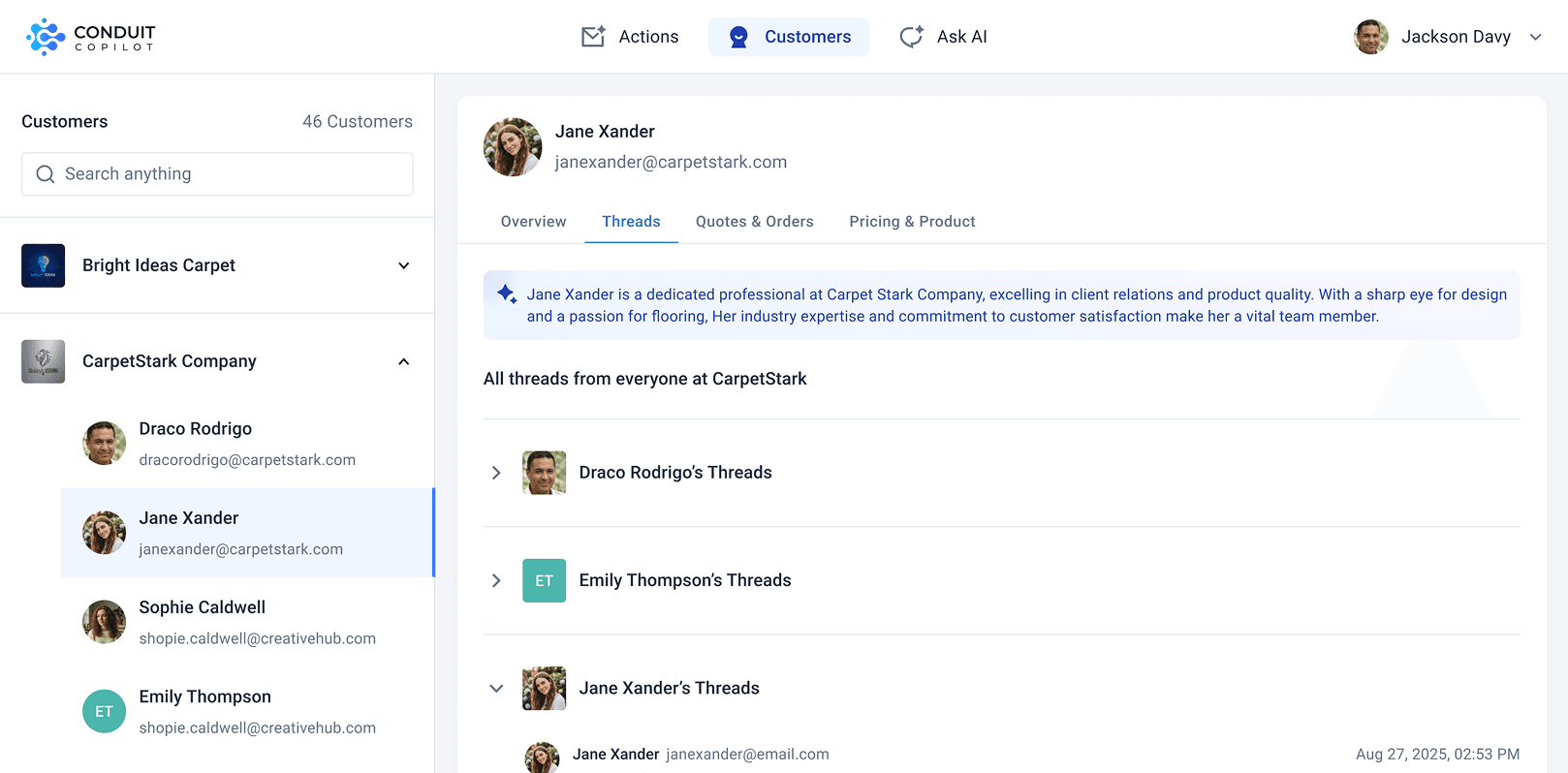Image resolution: width=1568 pixels, height=773 pixels.
Task: Open the Actions nav item
Action: (630, 37)
